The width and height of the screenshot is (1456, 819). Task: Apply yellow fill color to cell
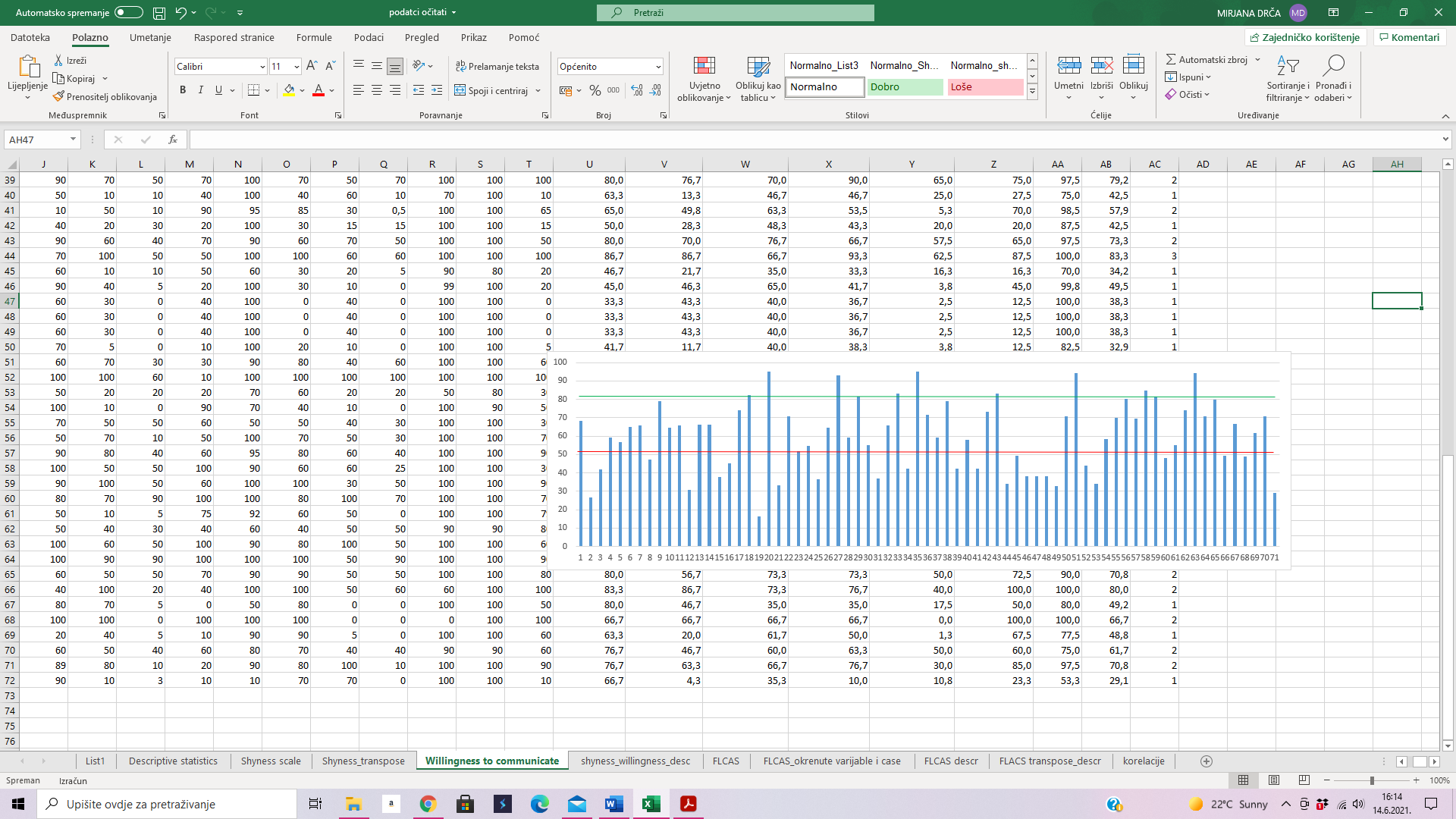pyautogui.click(x=289, y=90)
